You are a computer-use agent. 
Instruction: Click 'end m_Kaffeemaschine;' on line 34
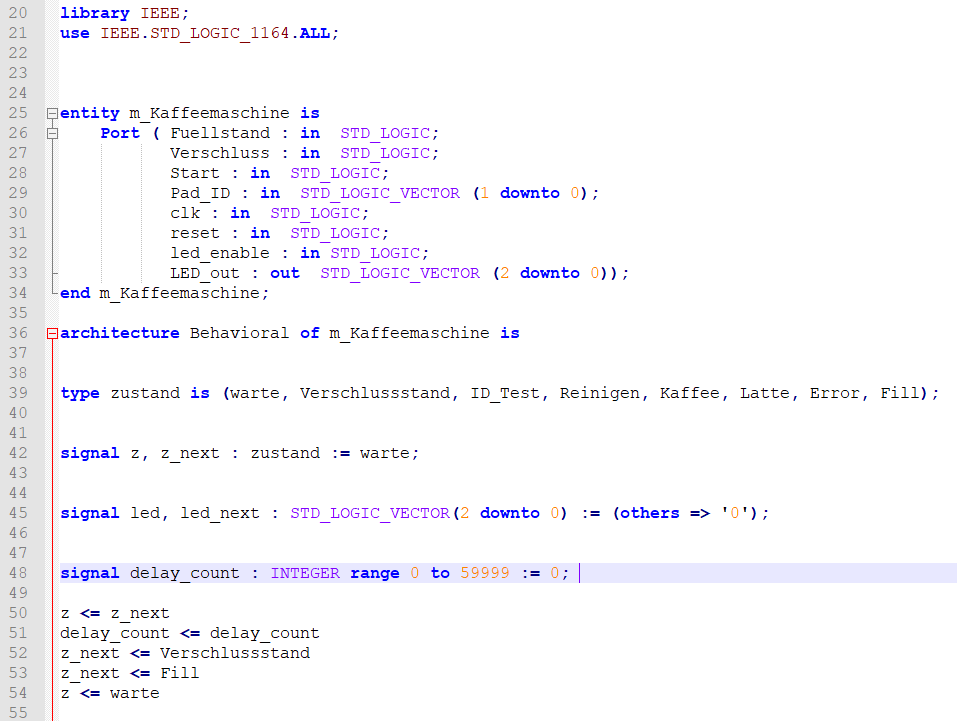[164, 294]
